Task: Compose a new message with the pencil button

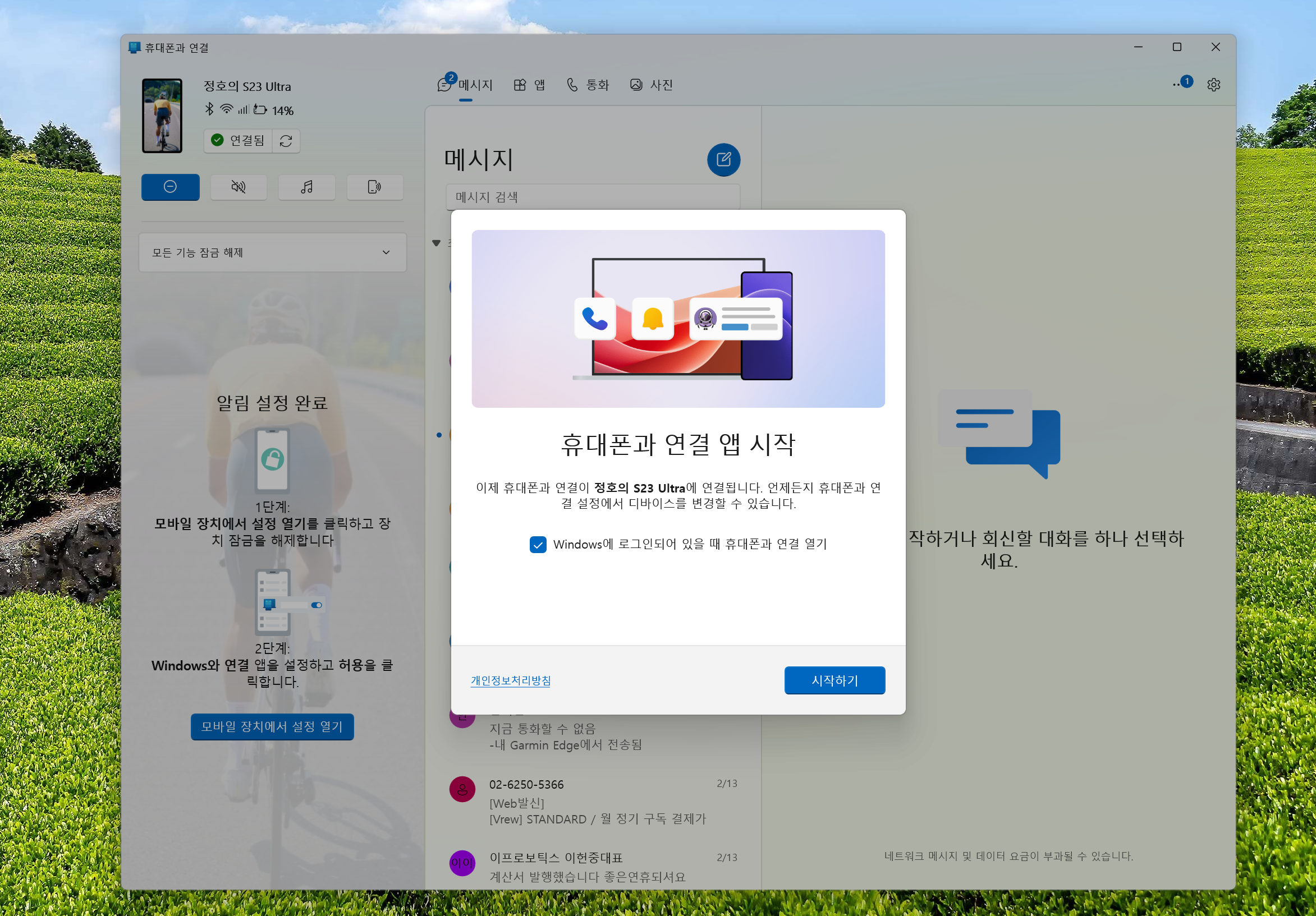Action: pos(723,159)
